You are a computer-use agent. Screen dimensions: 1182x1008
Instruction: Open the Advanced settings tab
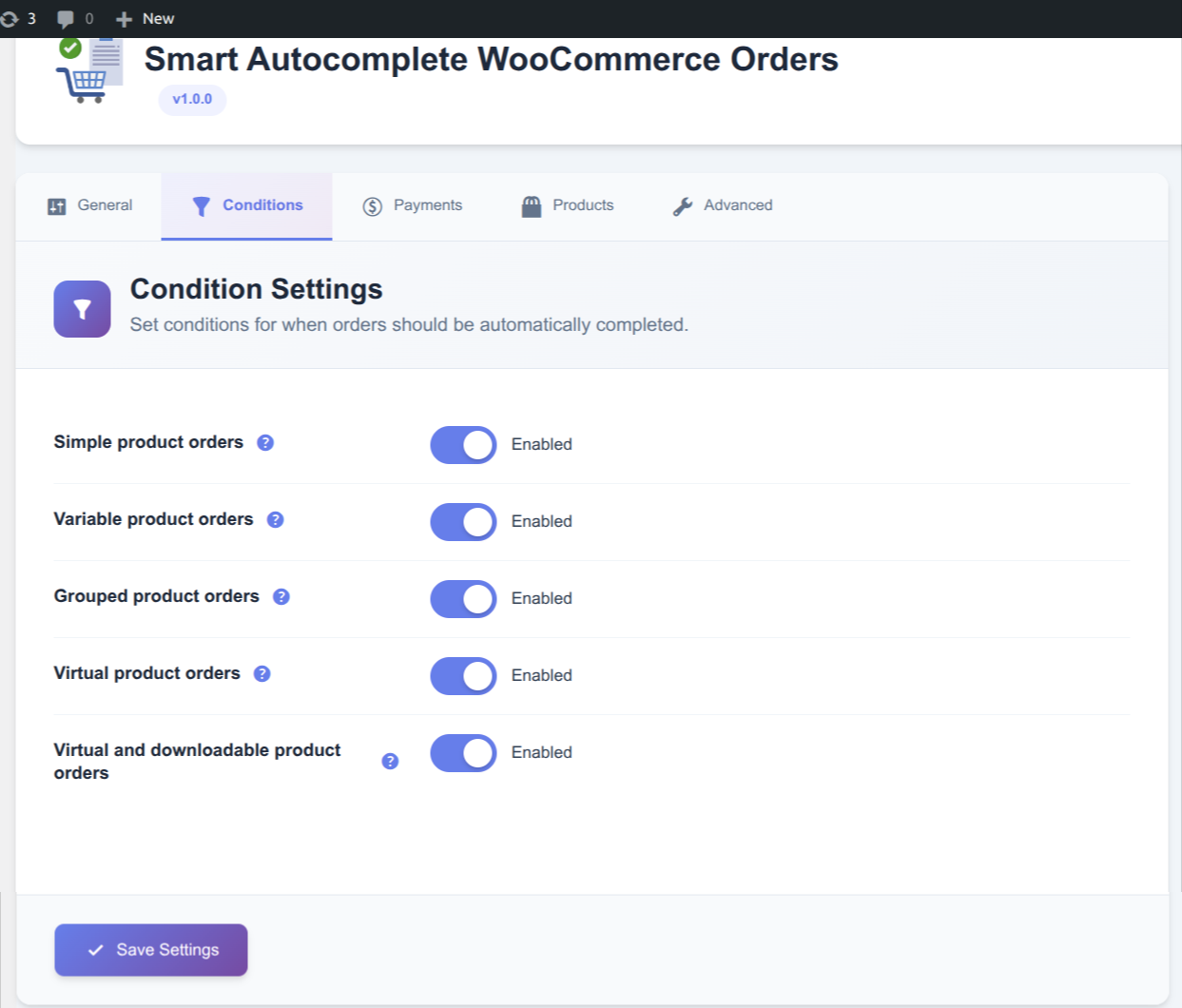[x=723, y=206]
